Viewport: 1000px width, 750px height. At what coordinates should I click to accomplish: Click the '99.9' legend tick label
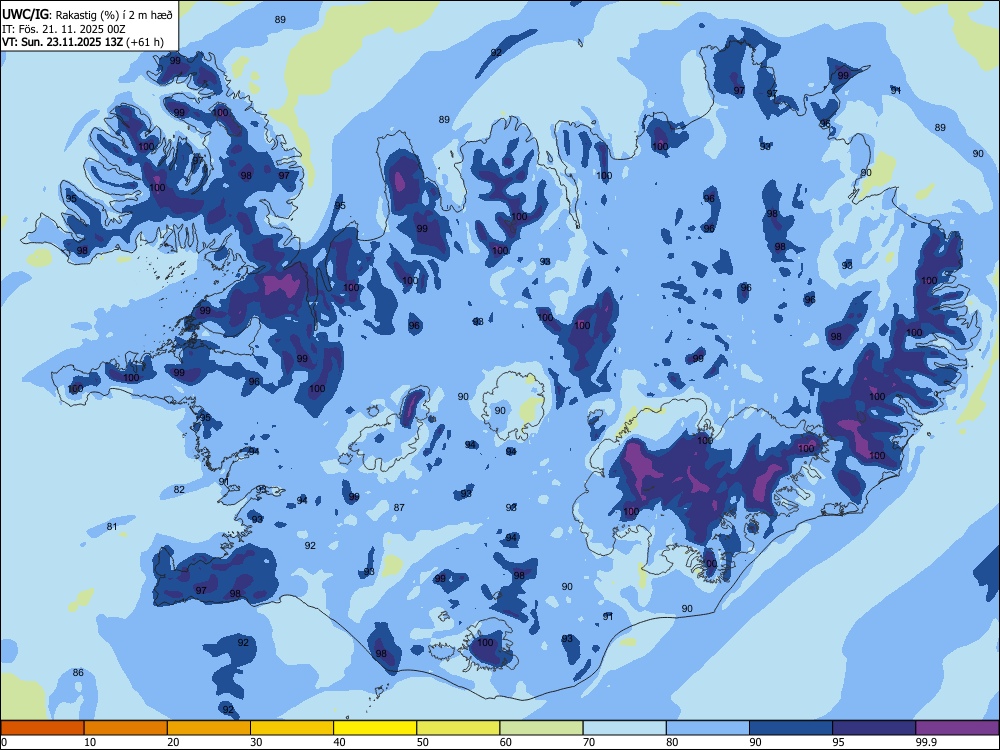tap(925, 742)
